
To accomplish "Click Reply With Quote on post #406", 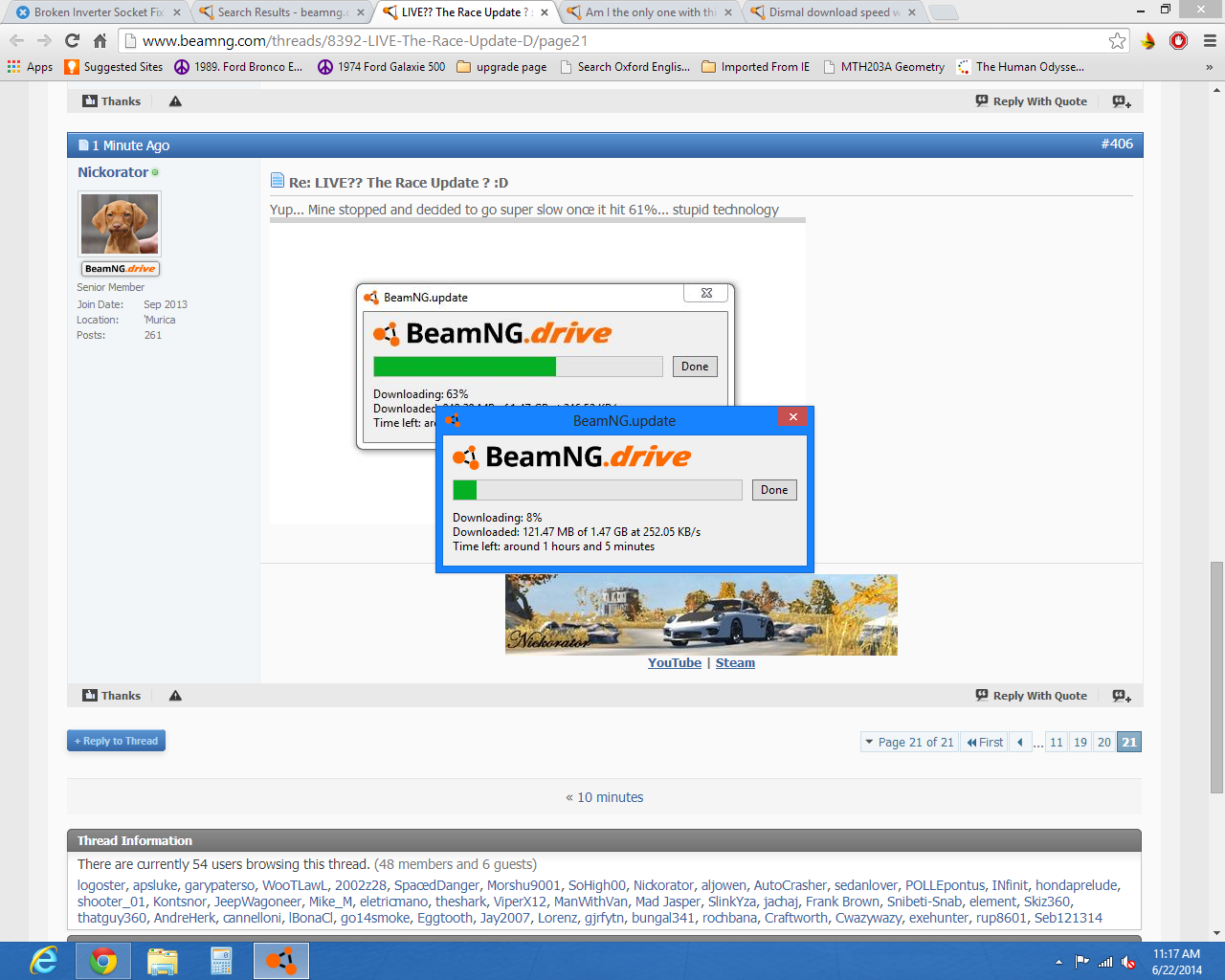I will [x=1032, y=696].
